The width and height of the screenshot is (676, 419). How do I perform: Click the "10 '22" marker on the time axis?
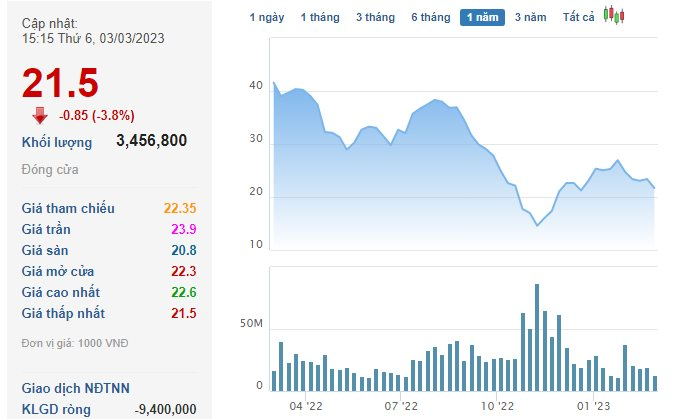tap(497, 405)
